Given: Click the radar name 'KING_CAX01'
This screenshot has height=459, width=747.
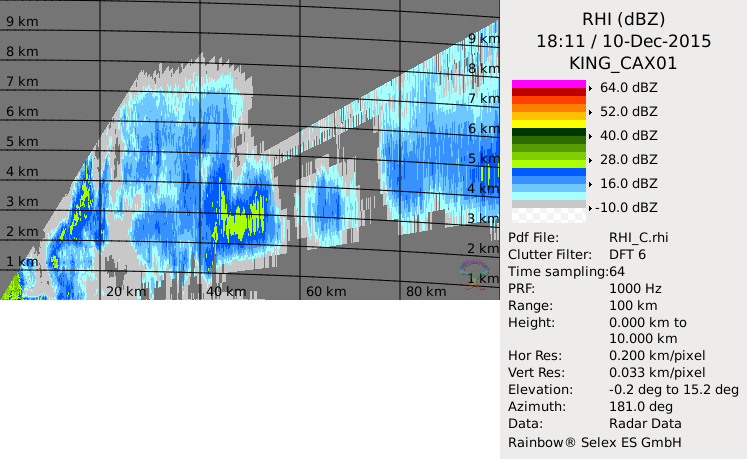Looking at the screenshot, I should (624, 63).
